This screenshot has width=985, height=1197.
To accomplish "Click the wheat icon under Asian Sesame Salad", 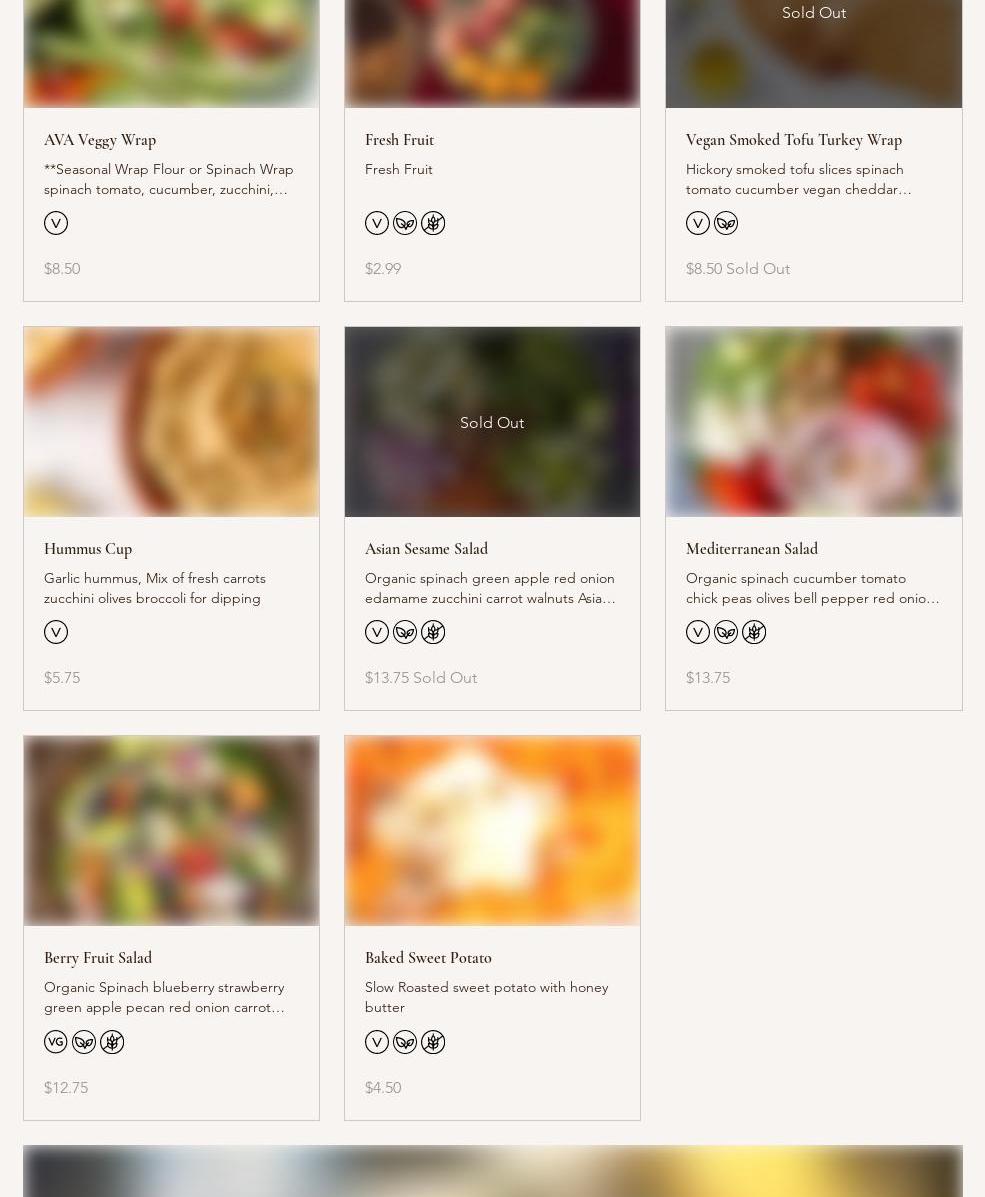I will [x=433, y=632].
